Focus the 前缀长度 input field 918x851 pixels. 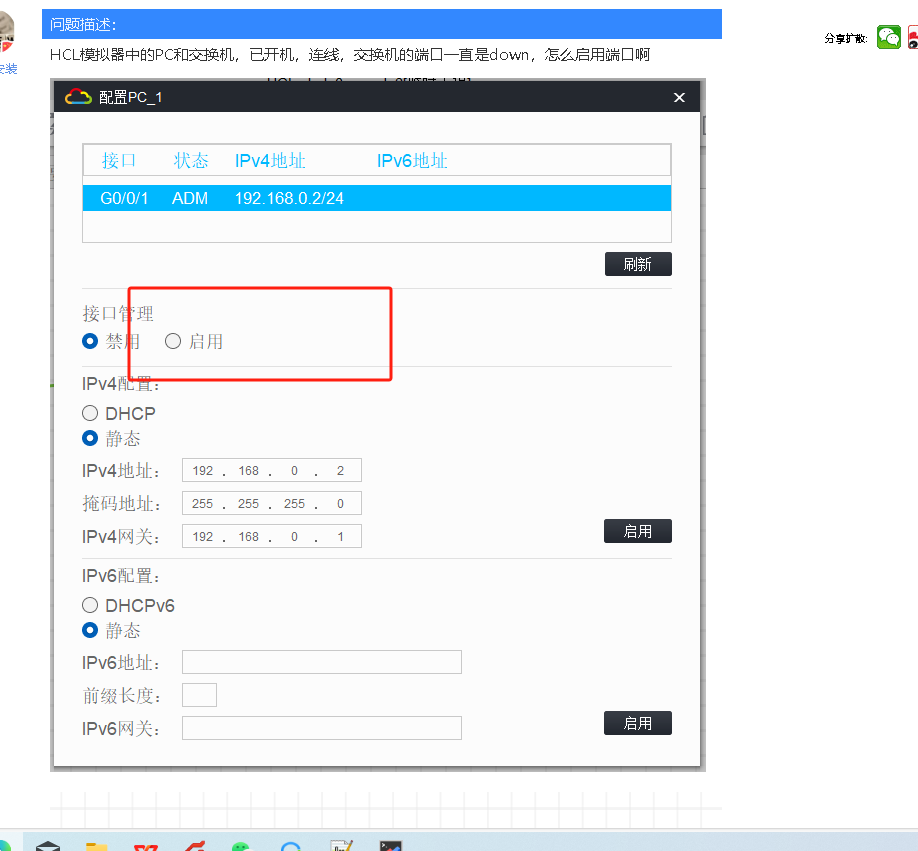point(200,695)
